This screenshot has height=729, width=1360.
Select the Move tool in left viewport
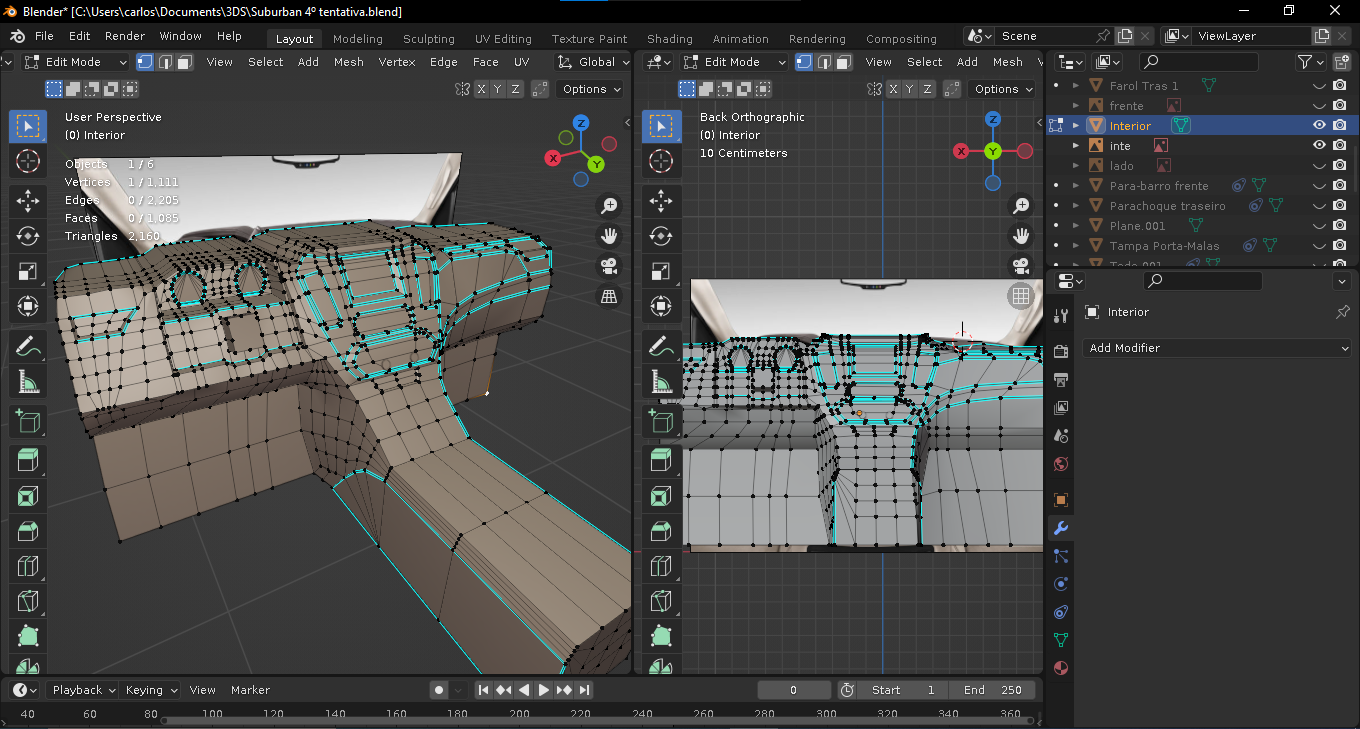28,200
